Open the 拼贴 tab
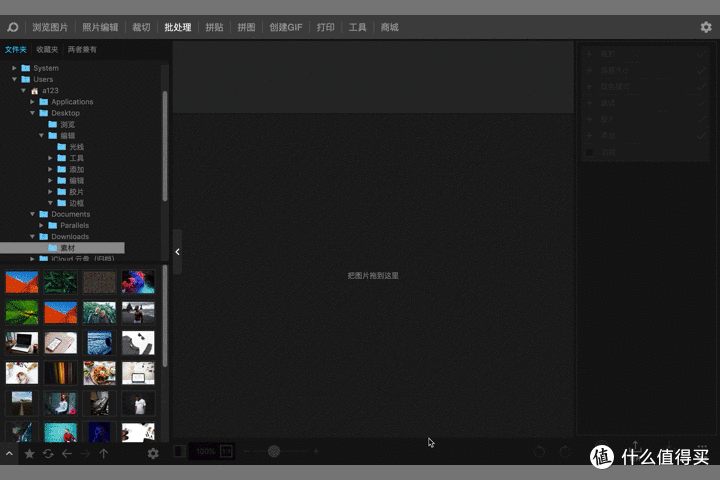This screenshot has width=720, height=480. (214, 27)
